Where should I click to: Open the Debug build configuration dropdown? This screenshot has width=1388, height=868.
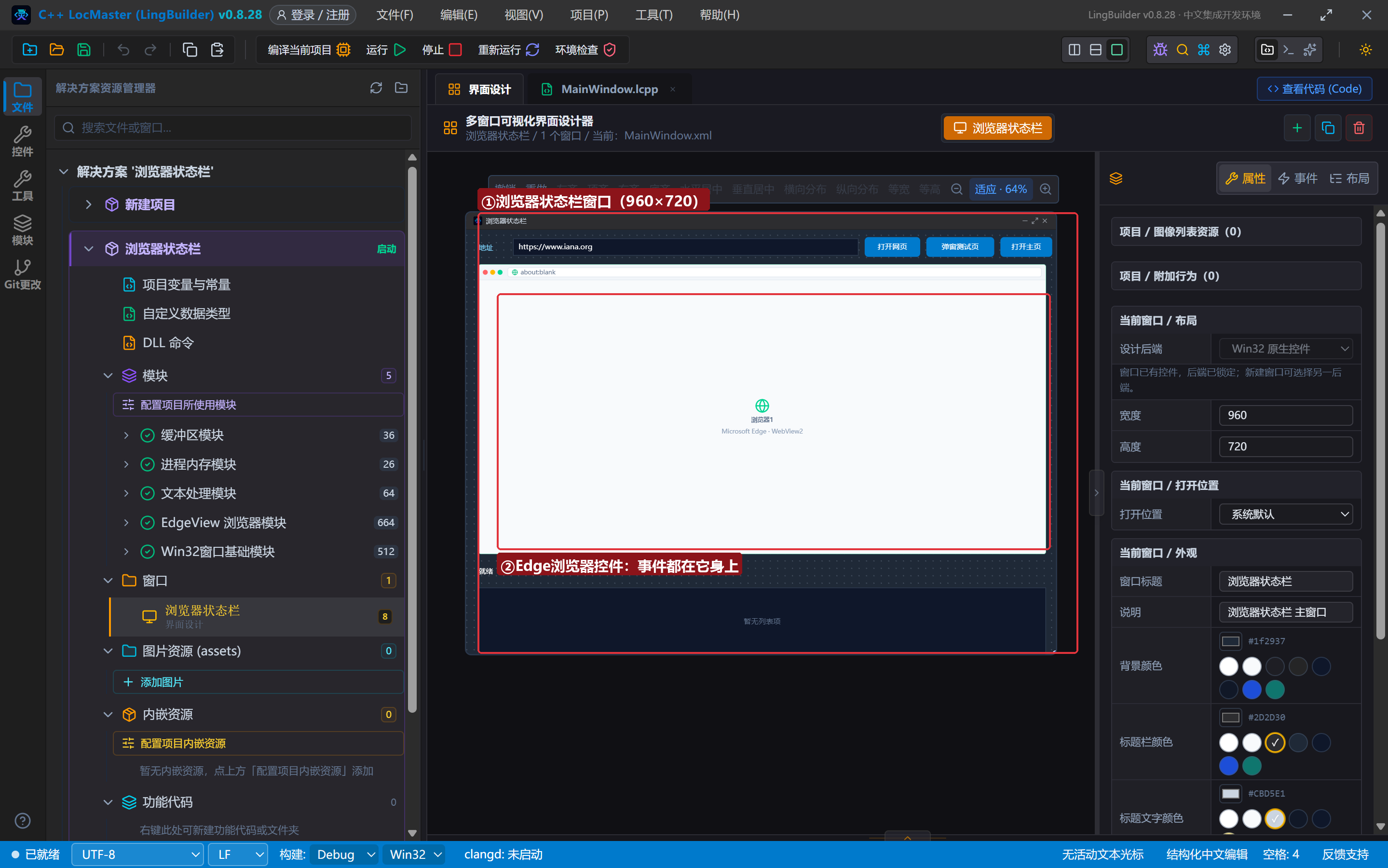[344, 854]
